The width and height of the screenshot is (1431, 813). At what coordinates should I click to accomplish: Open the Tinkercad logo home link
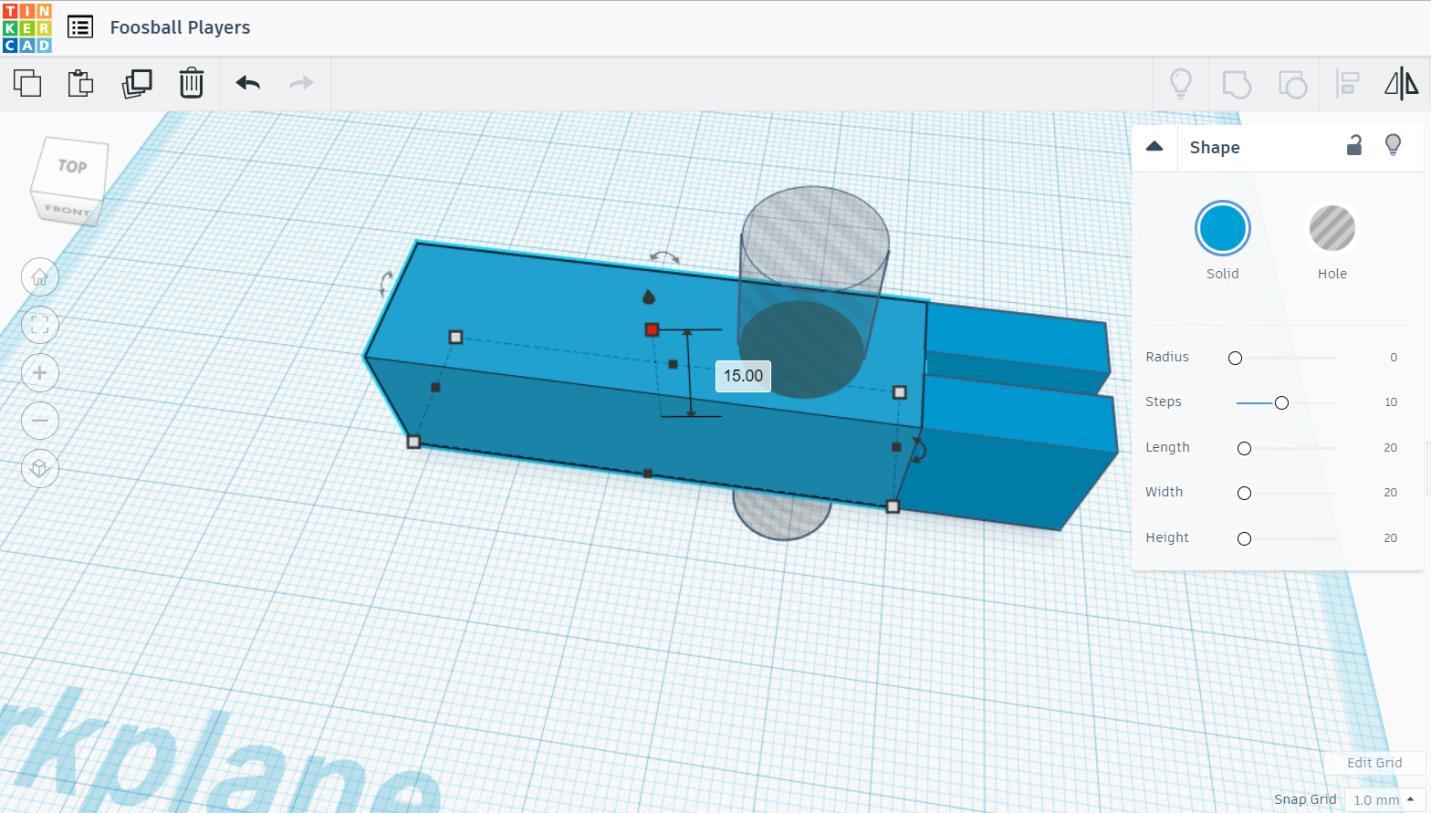[27, 27]
